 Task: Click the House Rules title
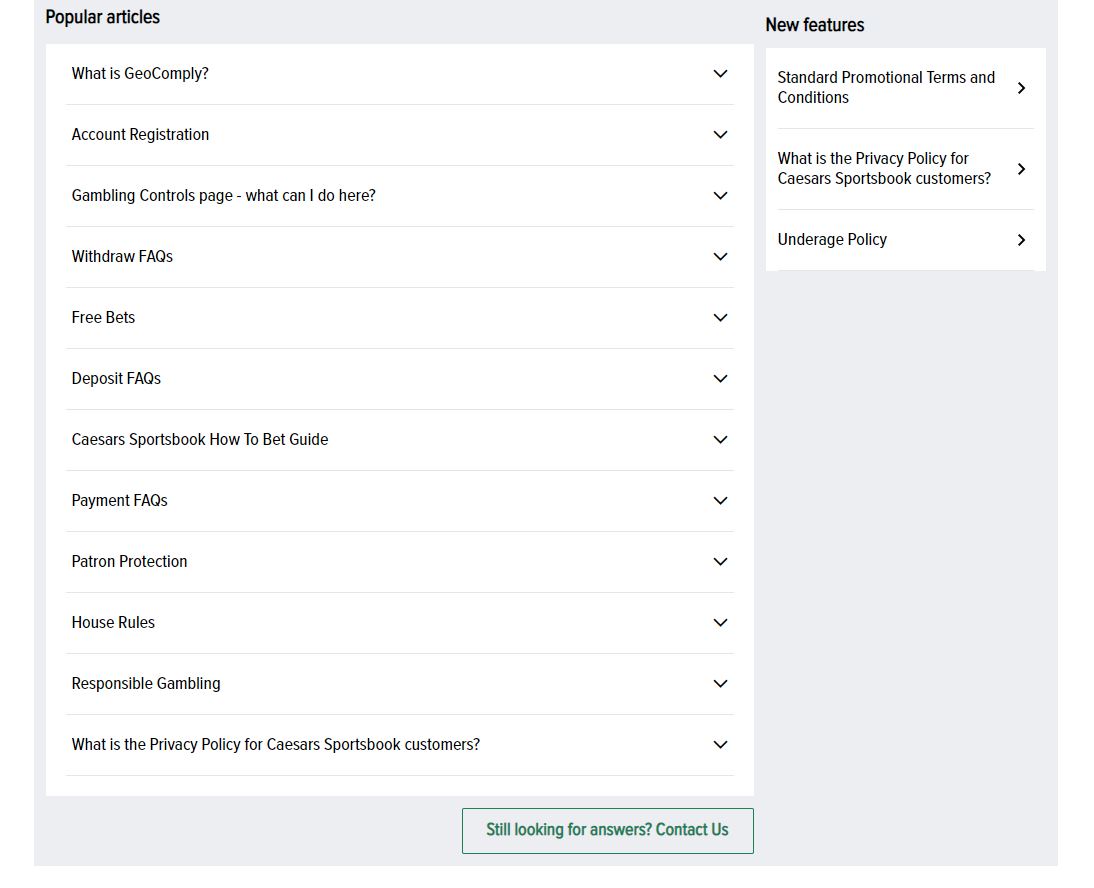coord(113,622)
